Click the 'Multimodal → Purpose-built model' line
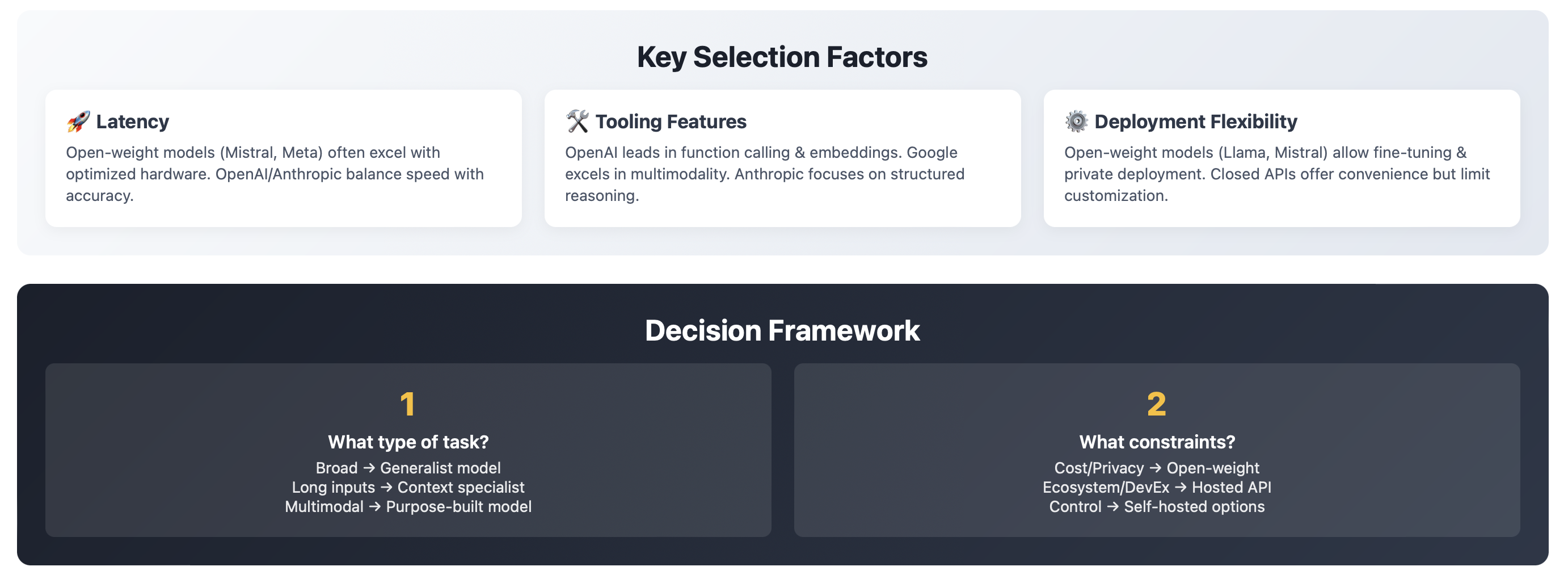Screen dimensions: 1568x579 coord(408,507)
